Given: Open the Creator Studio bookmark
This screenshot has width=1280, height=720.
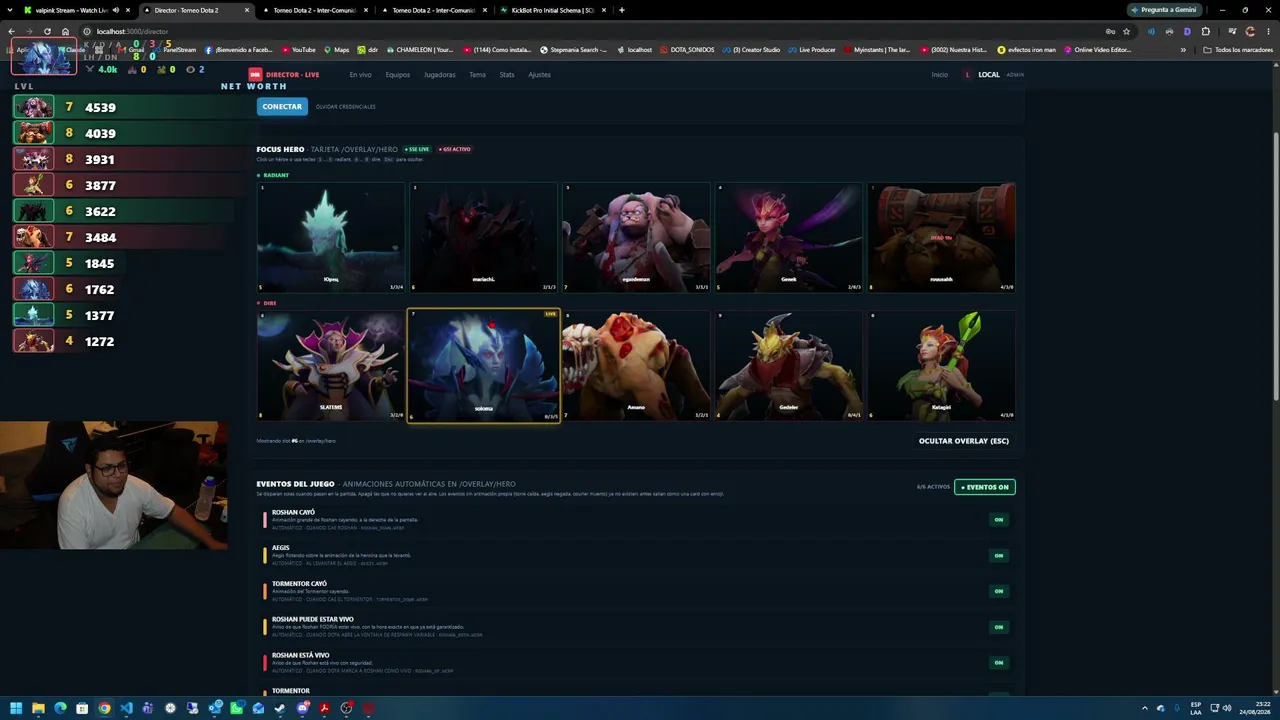Looking at the screenshot, I should (751, 49).
